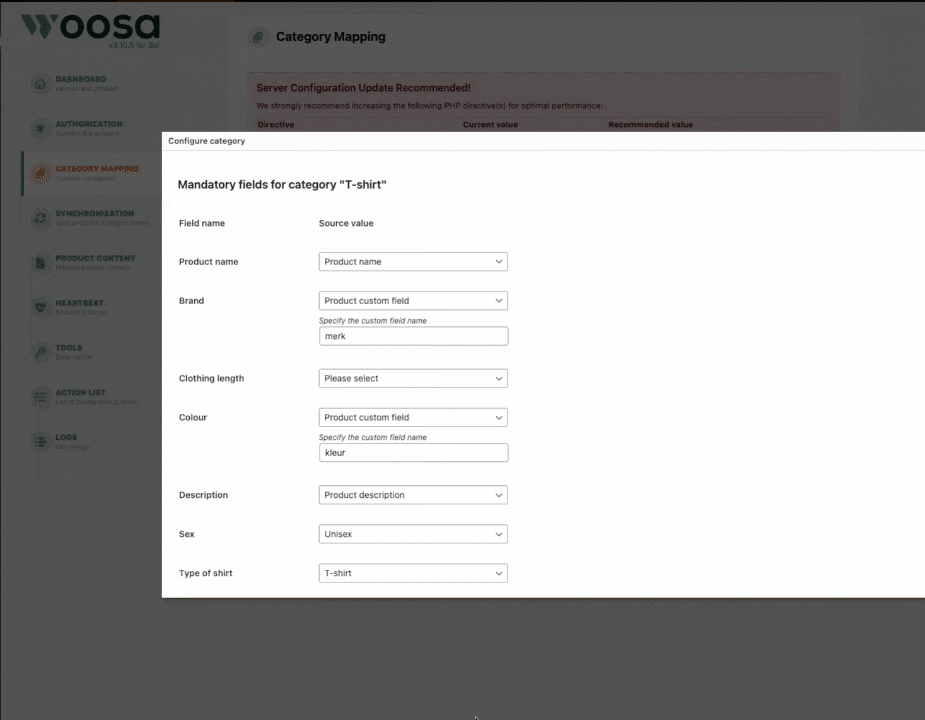Open Description source value dropdown
This screenshot has height=720, width=925.
pyautogui.click(x=413, y=495)
